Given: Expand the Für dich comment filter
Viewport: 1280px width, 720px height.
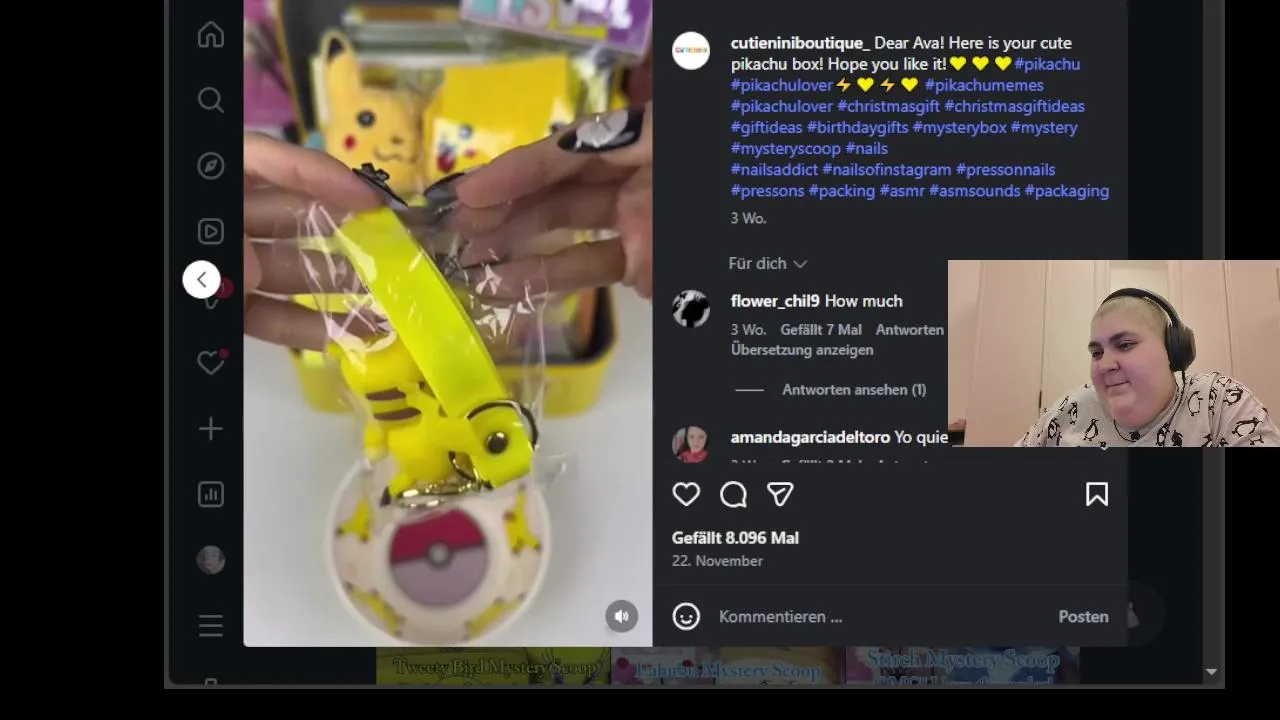Looking at the screenshot, I should 767,263.
